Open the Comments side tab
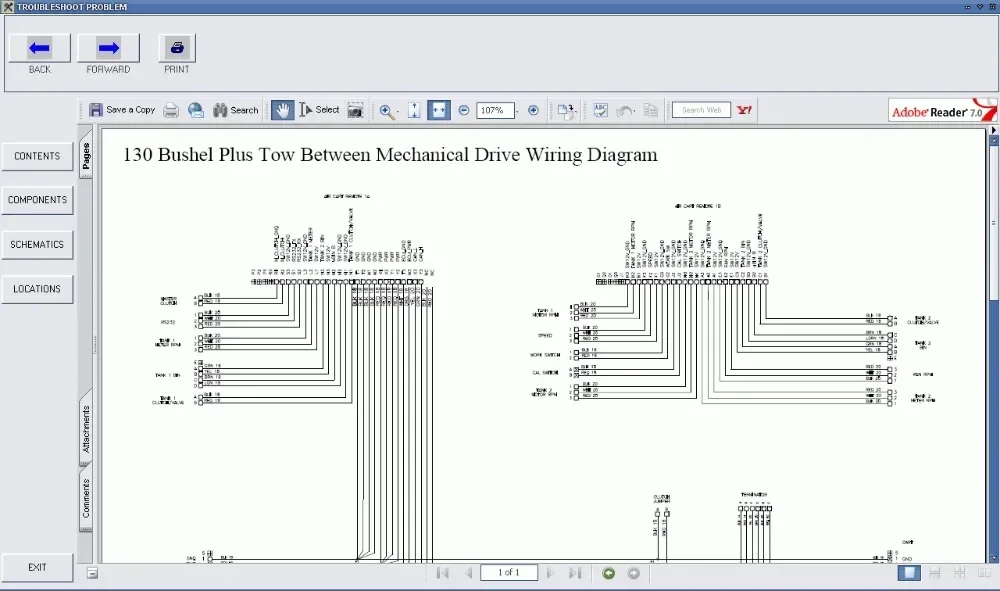Screen dimensions: 1000x591 coord(86,498)
